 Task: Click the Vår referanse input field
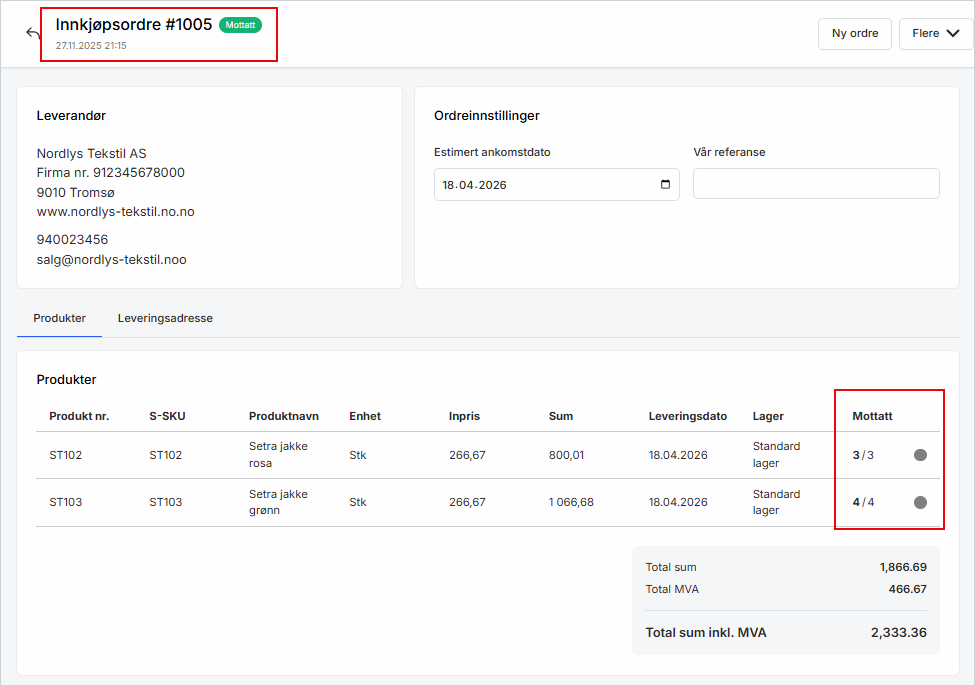pyautogui.click(x=816, y=184)
